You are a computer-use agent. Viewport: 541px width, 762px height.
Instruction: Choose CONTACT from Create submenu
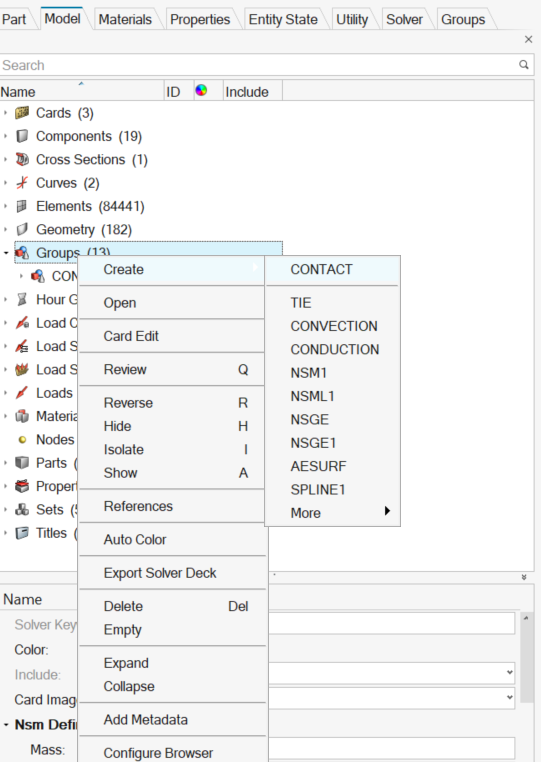point(332,269)
